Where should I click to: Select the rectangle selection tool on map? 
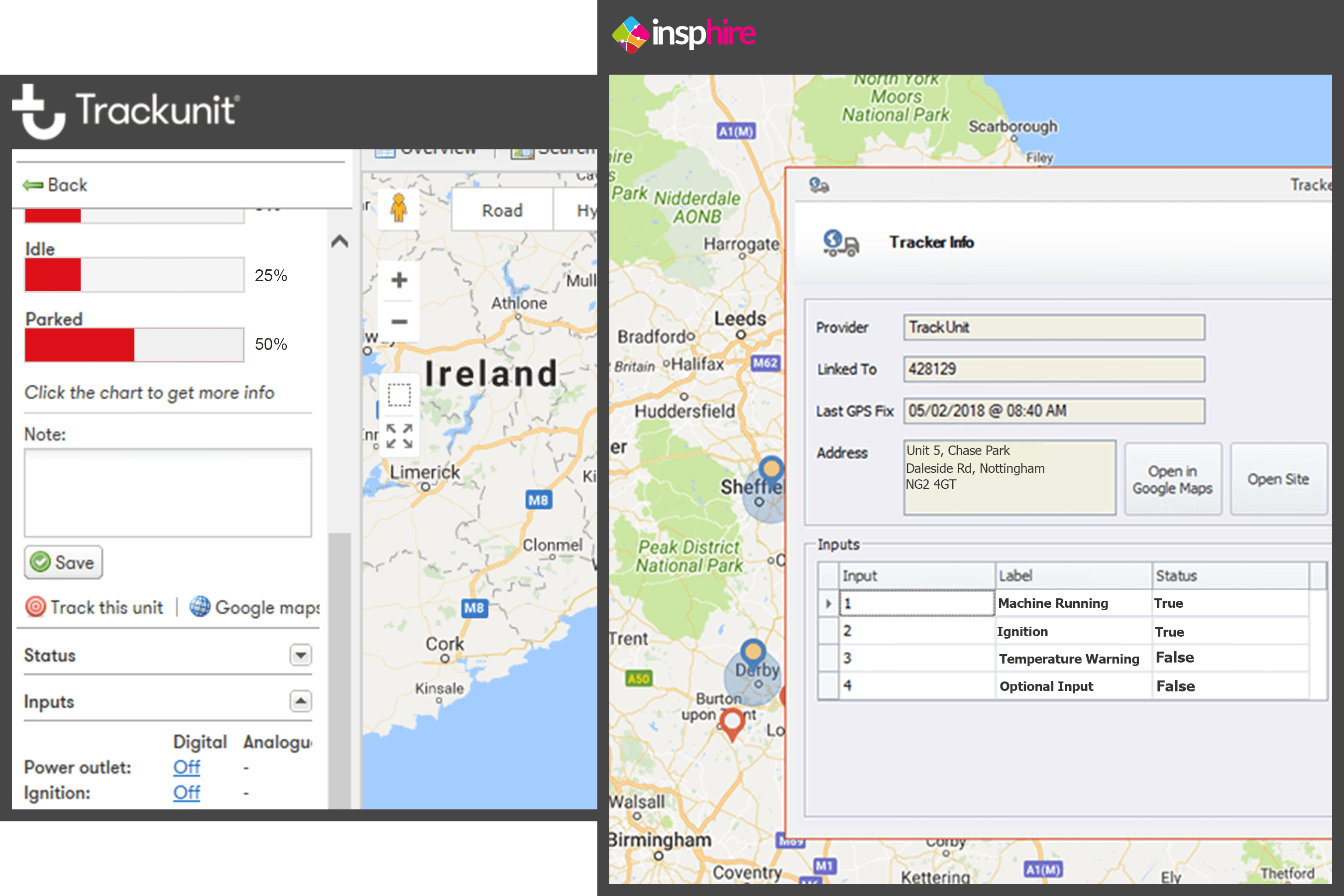tap(398, 394)
